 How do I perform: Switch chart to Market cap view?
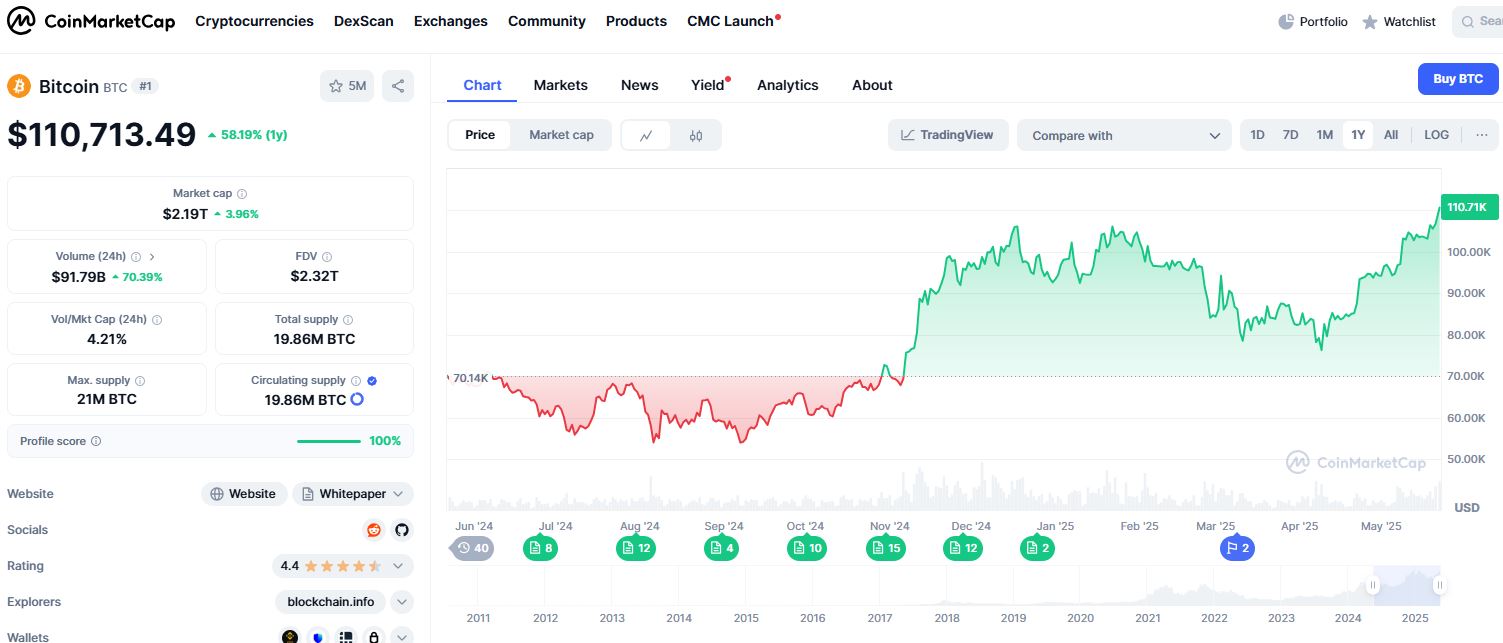tap(561, 135)
